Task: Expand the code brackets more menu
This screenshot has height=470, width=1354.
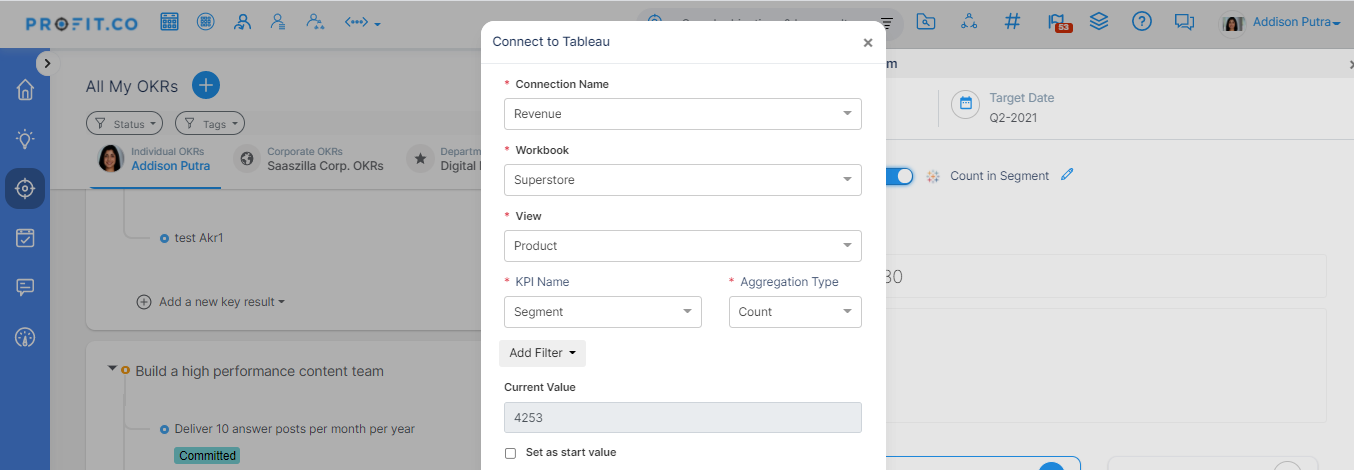Action: [362, 23]
